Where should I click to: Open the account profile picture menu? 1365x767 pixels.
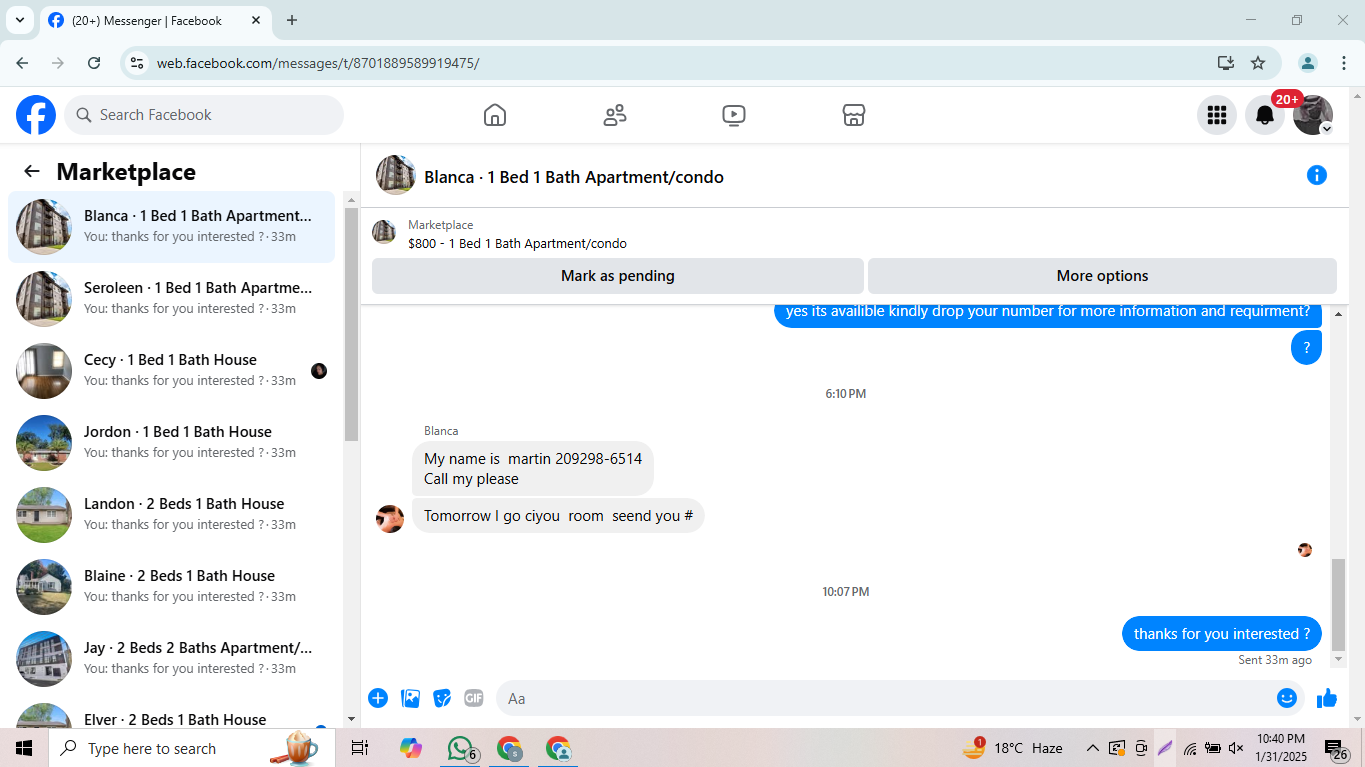[1313, 115]
